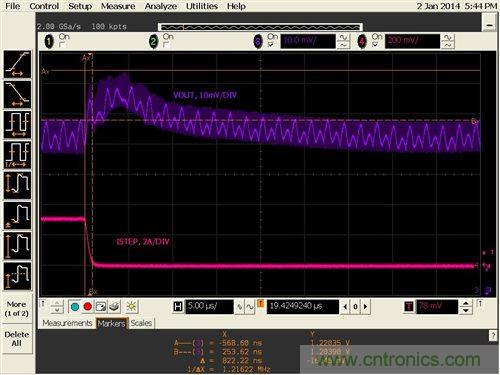This screenshot has height=375, width=500.
Task: Adjust display intensity with the sun icon
Action: click(131, 306)
